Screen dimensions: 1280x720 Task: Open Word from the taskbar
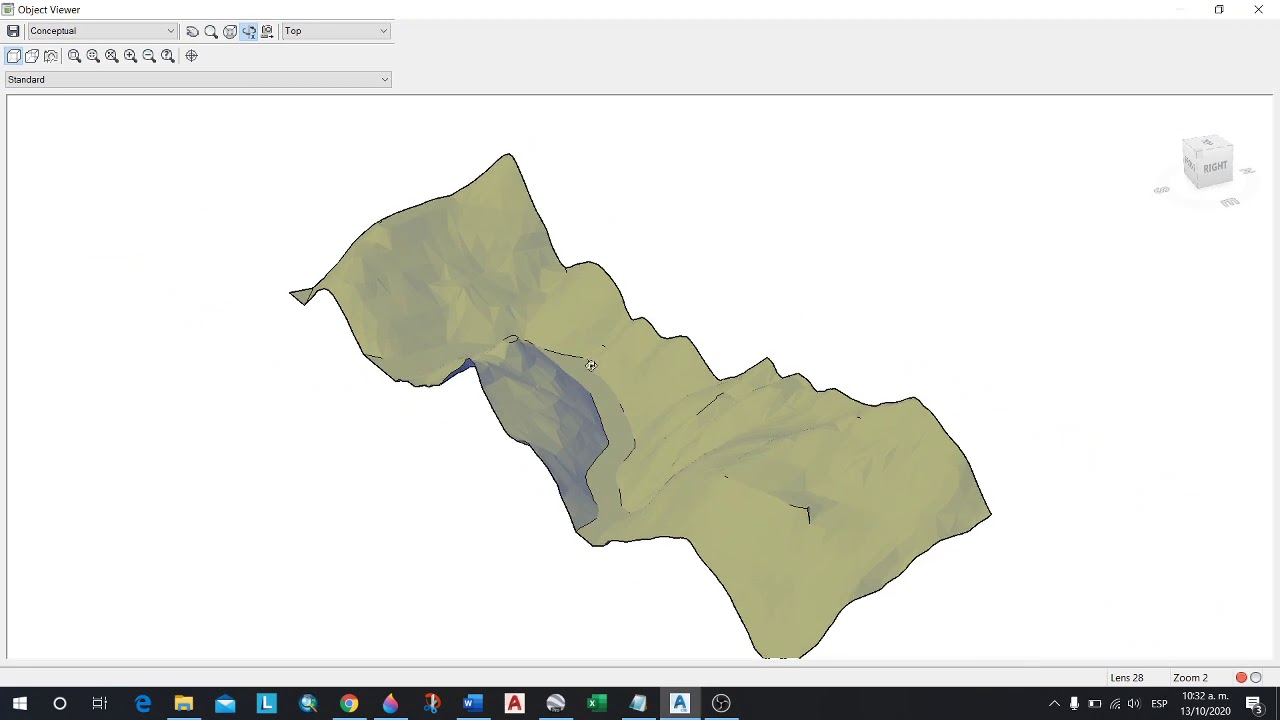pyautogui.click(x=473, y=704)
